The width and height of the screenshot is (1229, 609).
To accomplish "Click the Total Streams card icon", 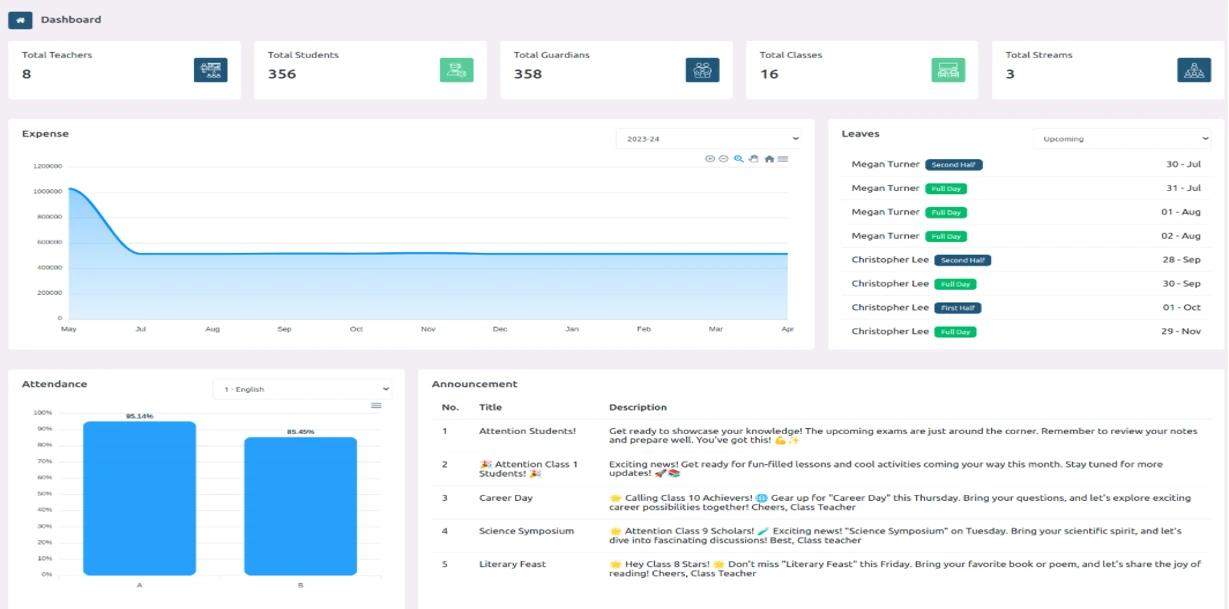I will pos(1194,70).
